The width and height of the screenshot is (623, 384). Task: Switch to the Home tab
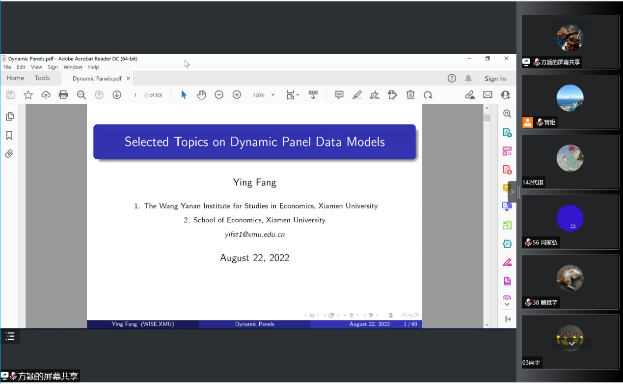click(x=15, y=78)
